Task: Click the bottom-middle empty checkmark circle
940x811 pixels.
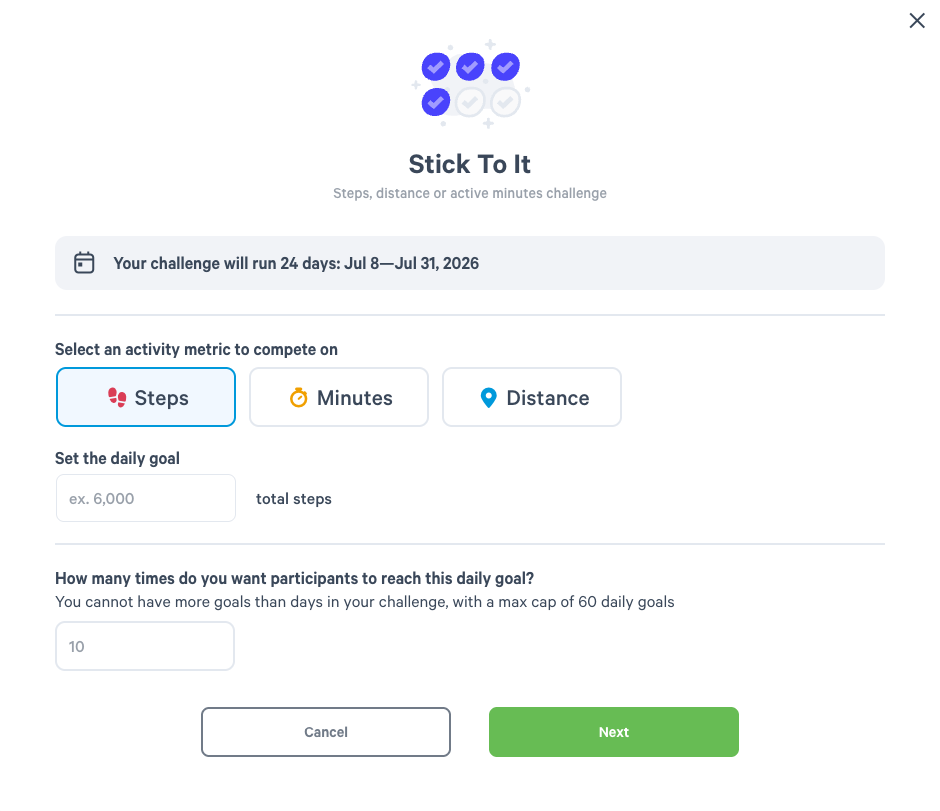Action: point(470,102)
